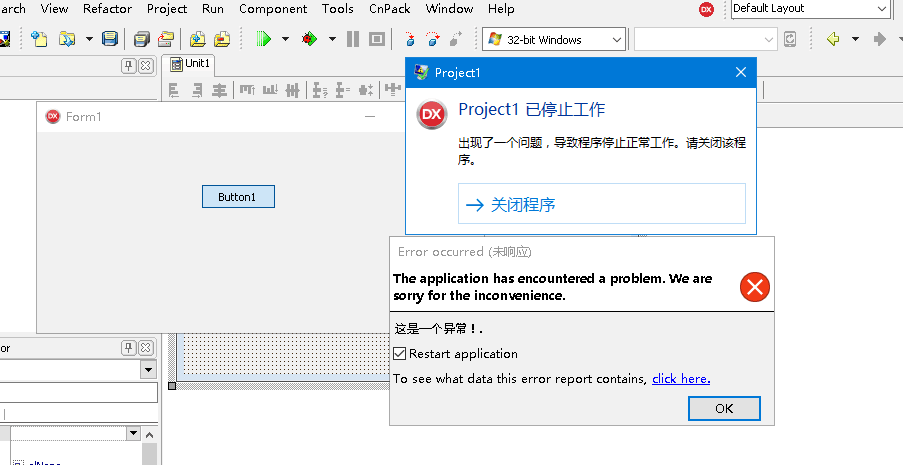903x465 pixels.
Task: Pin the upper left docked panel
Action: [x=129, y=66]
